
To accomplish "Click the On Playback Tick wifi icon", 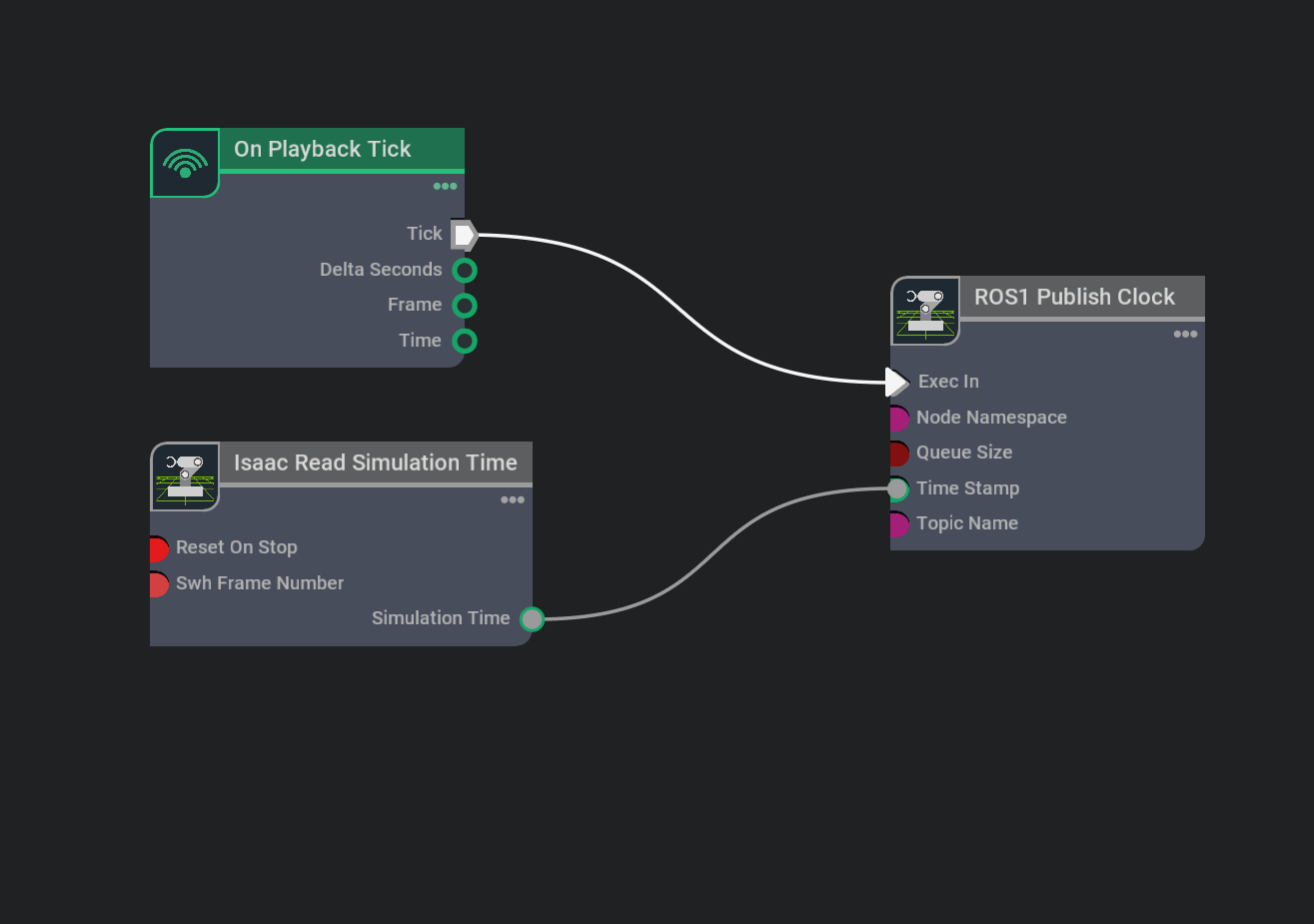I will pos(185,163).
